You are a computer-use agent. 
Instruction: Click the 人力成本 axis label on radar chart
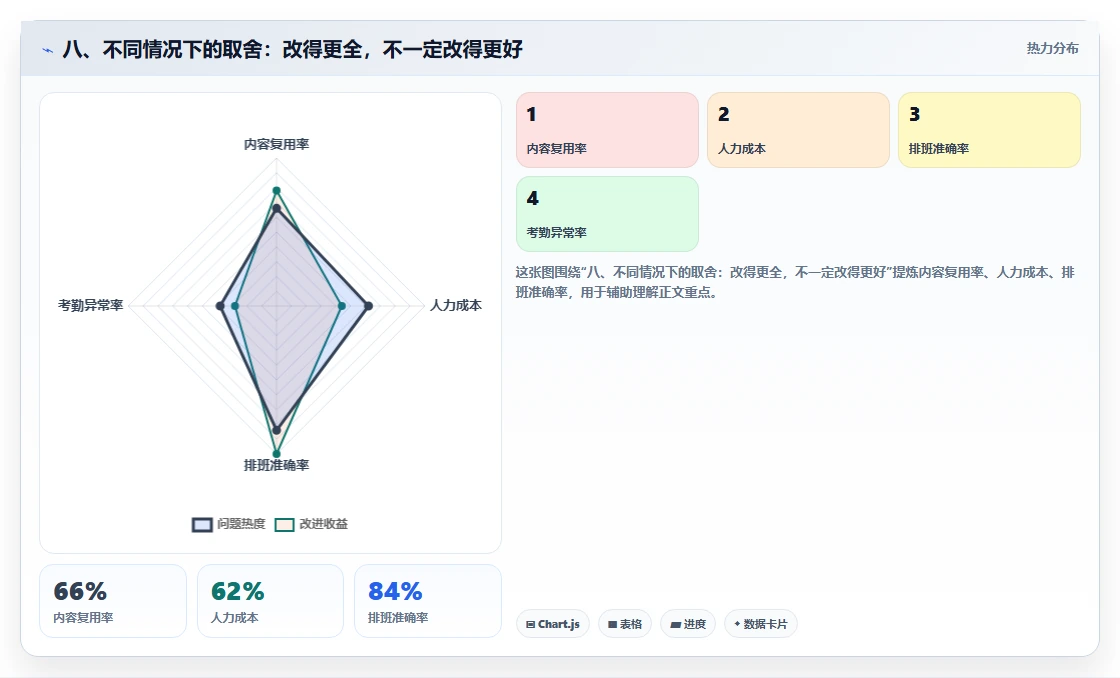click(x=456, y=306)
